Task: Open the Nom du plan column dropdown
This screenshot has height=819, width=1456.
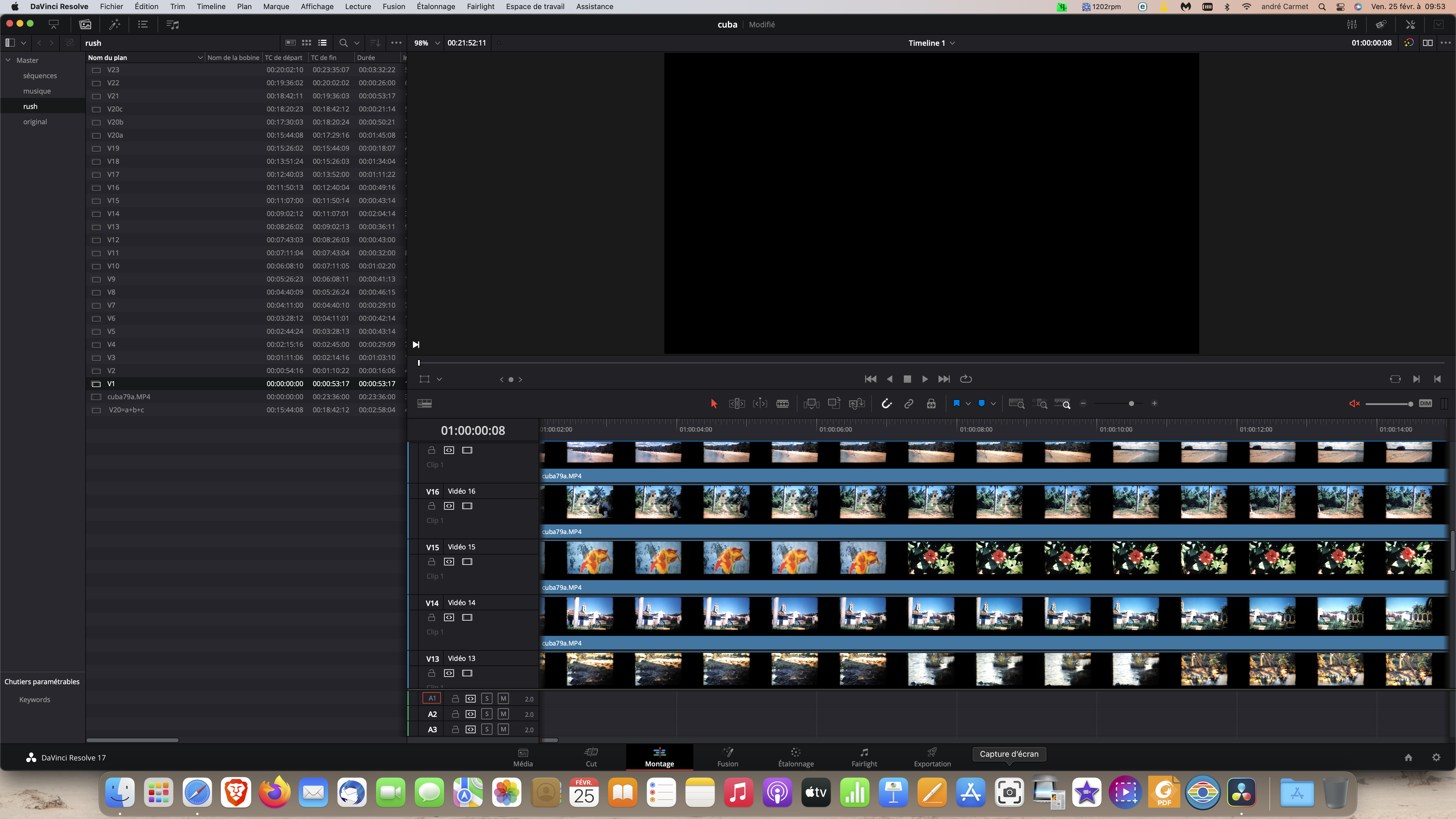Action: coord(200,58)
